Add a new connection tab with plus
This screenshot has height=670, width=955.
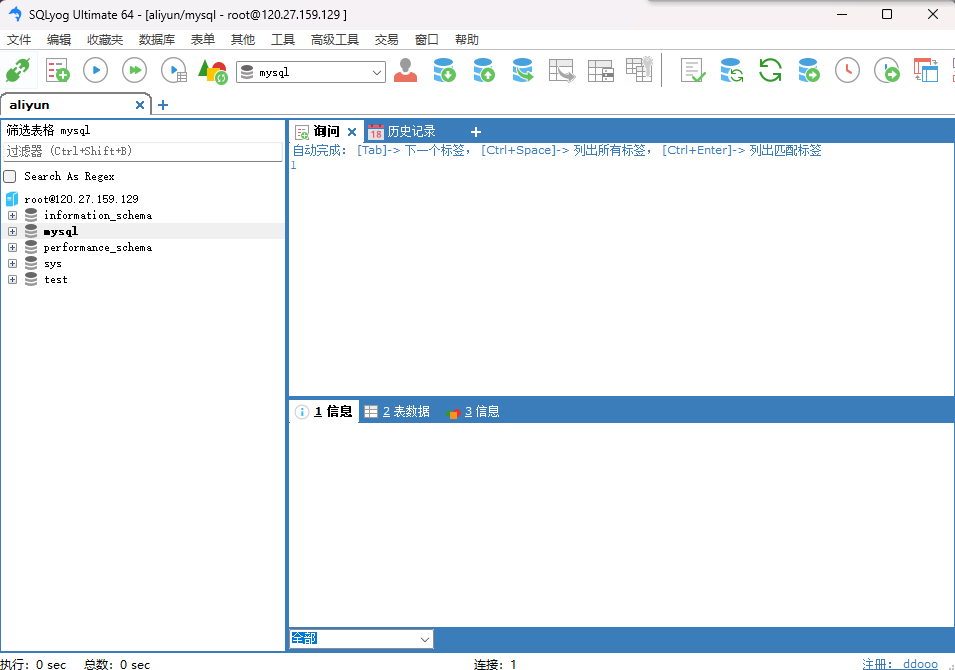(163, 105)
